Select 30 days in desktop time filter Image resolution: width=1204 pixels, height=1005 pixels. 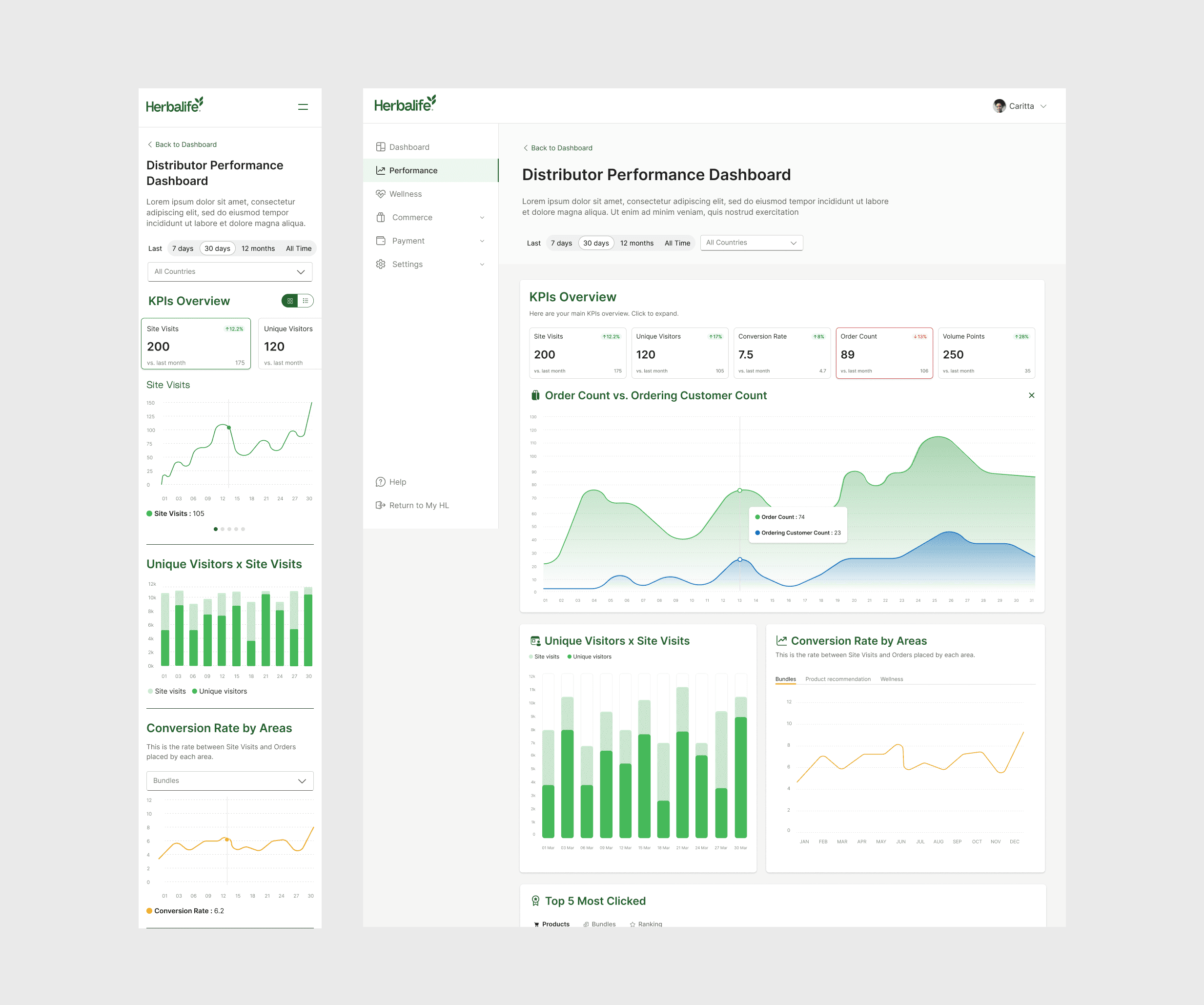tap(596, 243)
